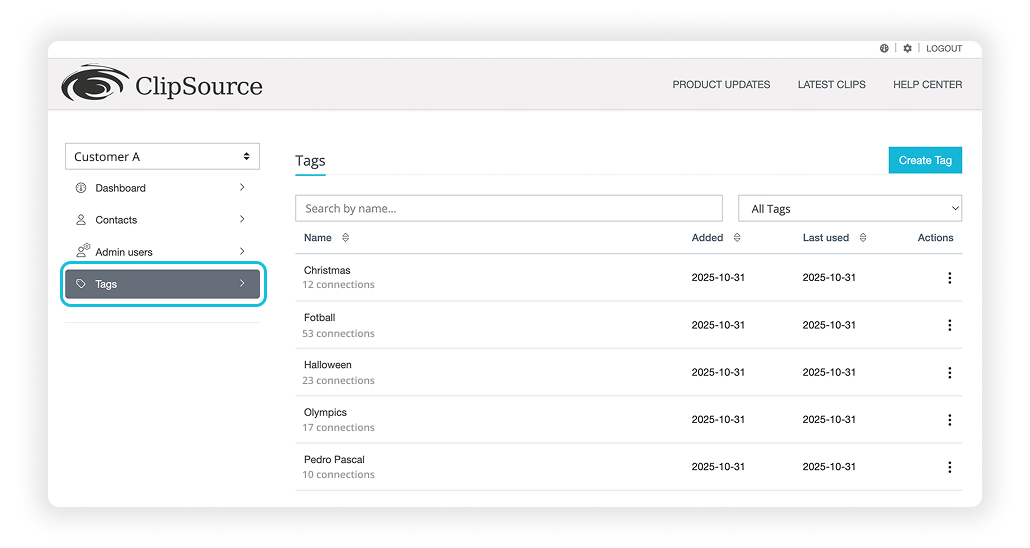Expand the Dashboard sidebar chevron
1030x548 pixels.
tap(242, 188)
